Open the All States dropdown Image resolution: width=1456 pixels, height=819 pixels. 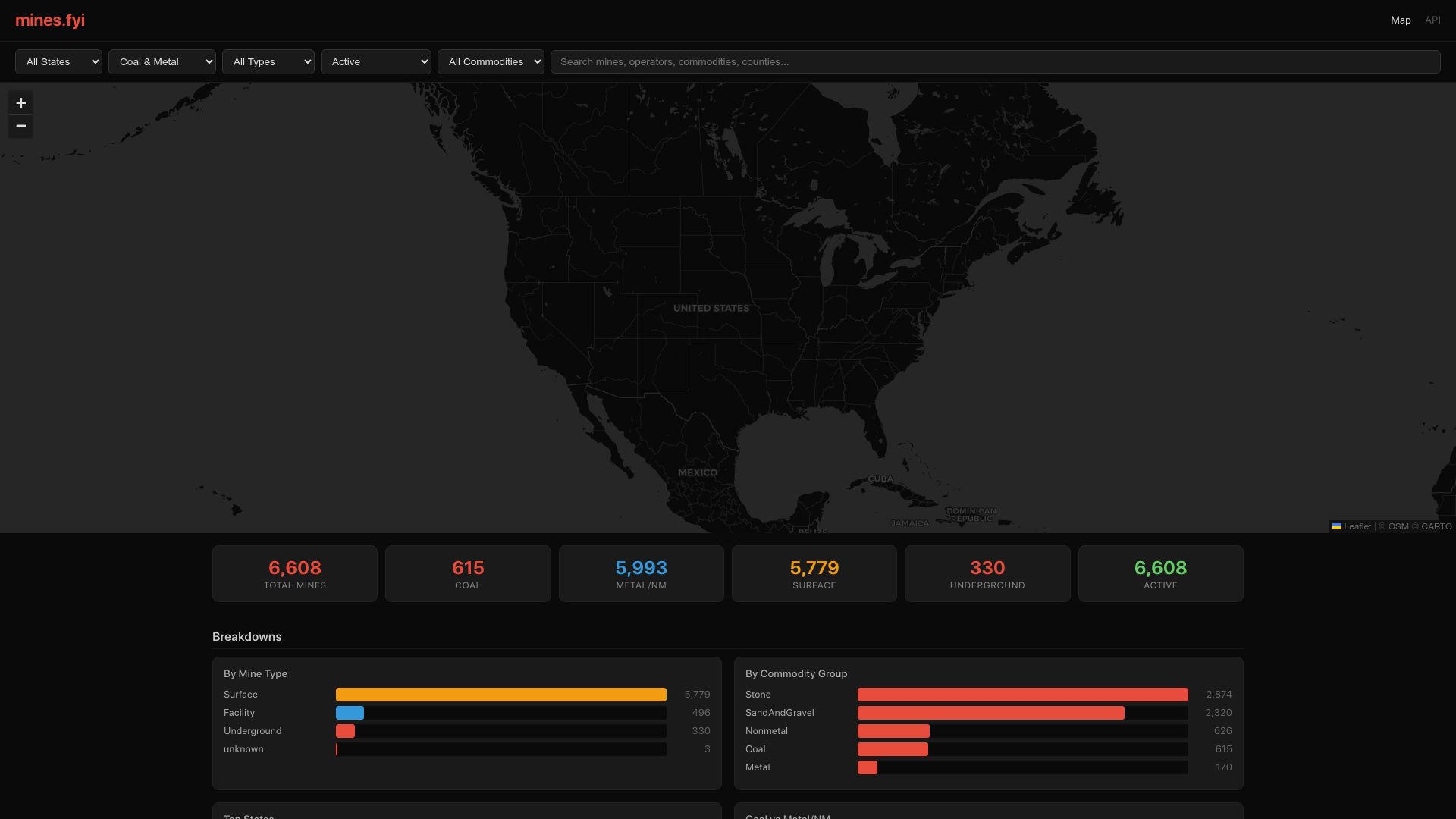coord(58,62)
